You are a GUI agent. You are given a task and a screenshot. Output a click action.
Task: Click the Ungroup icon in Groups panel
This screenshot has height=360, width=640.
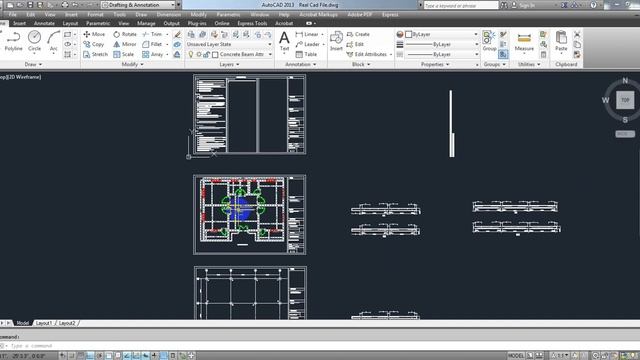click(x=503, y=34)
